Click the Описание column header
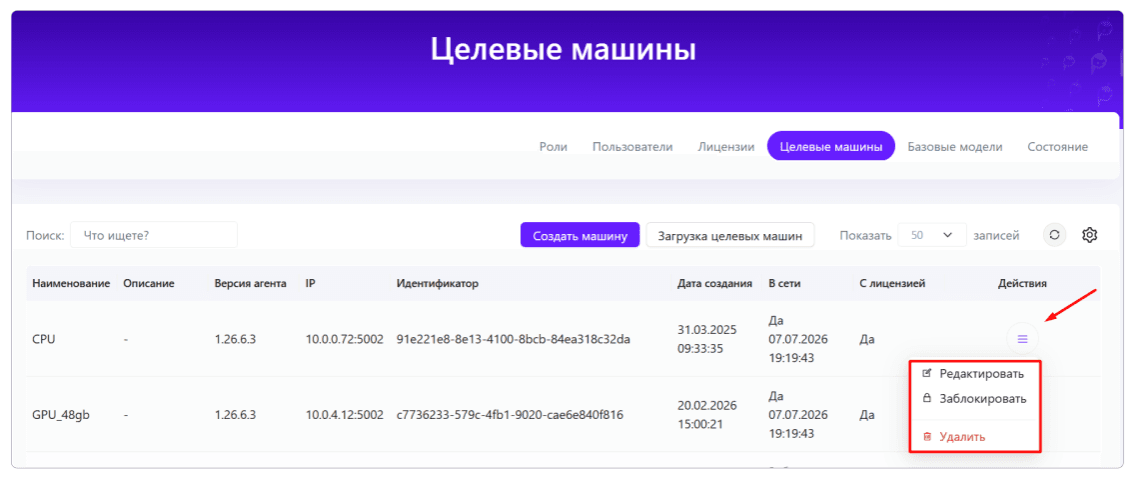Image resolution: width=1134 pixels, height=477 pixels. coord(149,283)
